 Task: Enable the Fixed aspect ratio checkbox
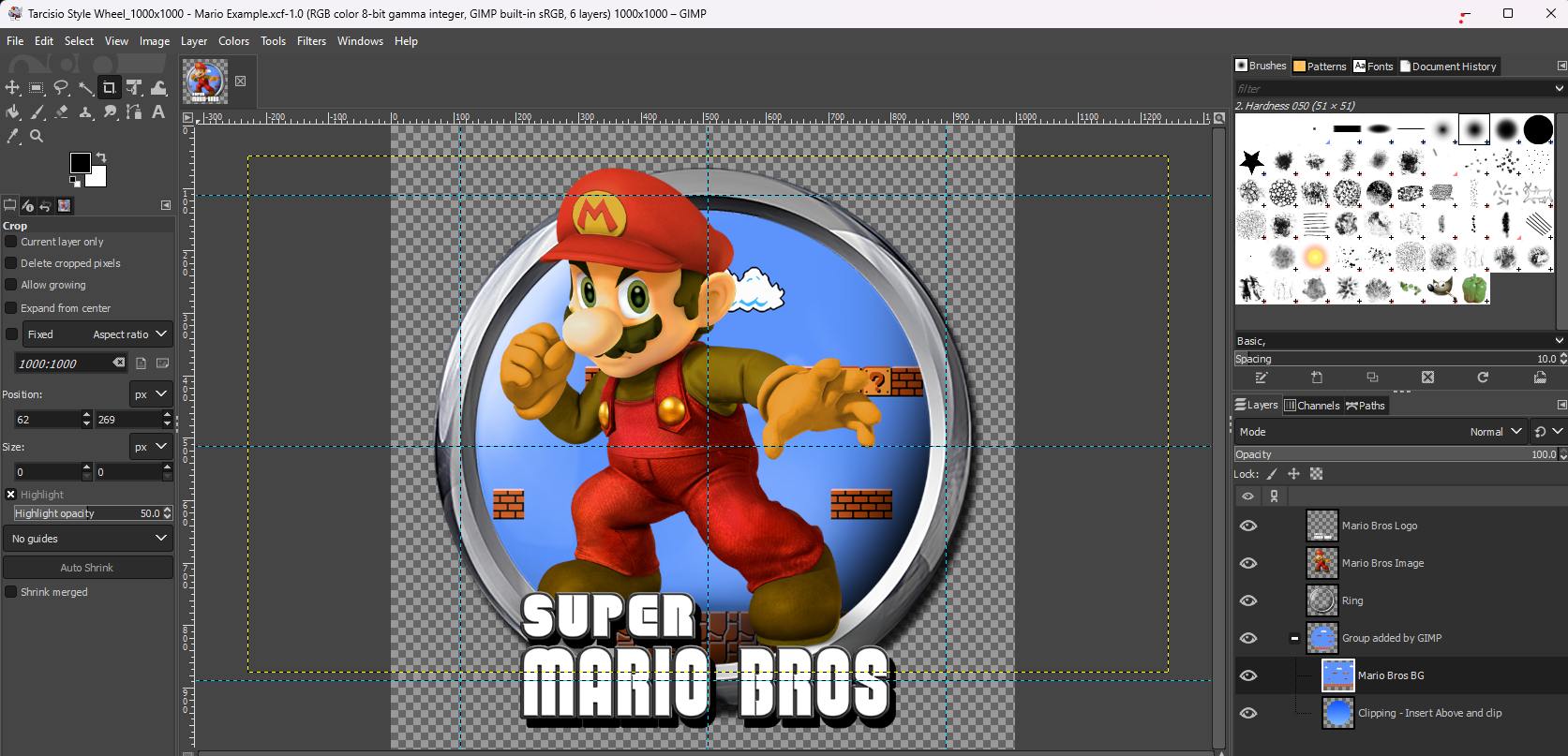11,334
